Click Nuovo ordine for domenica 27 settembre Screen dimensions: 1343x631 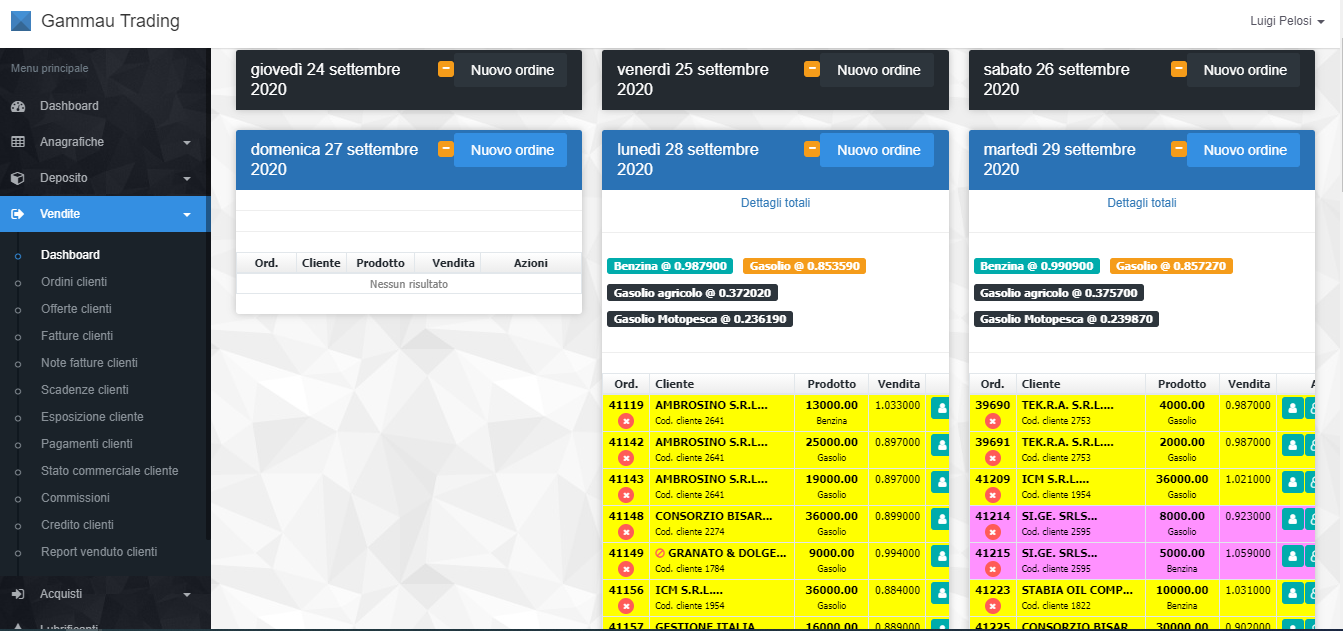(x=512, y=150)
